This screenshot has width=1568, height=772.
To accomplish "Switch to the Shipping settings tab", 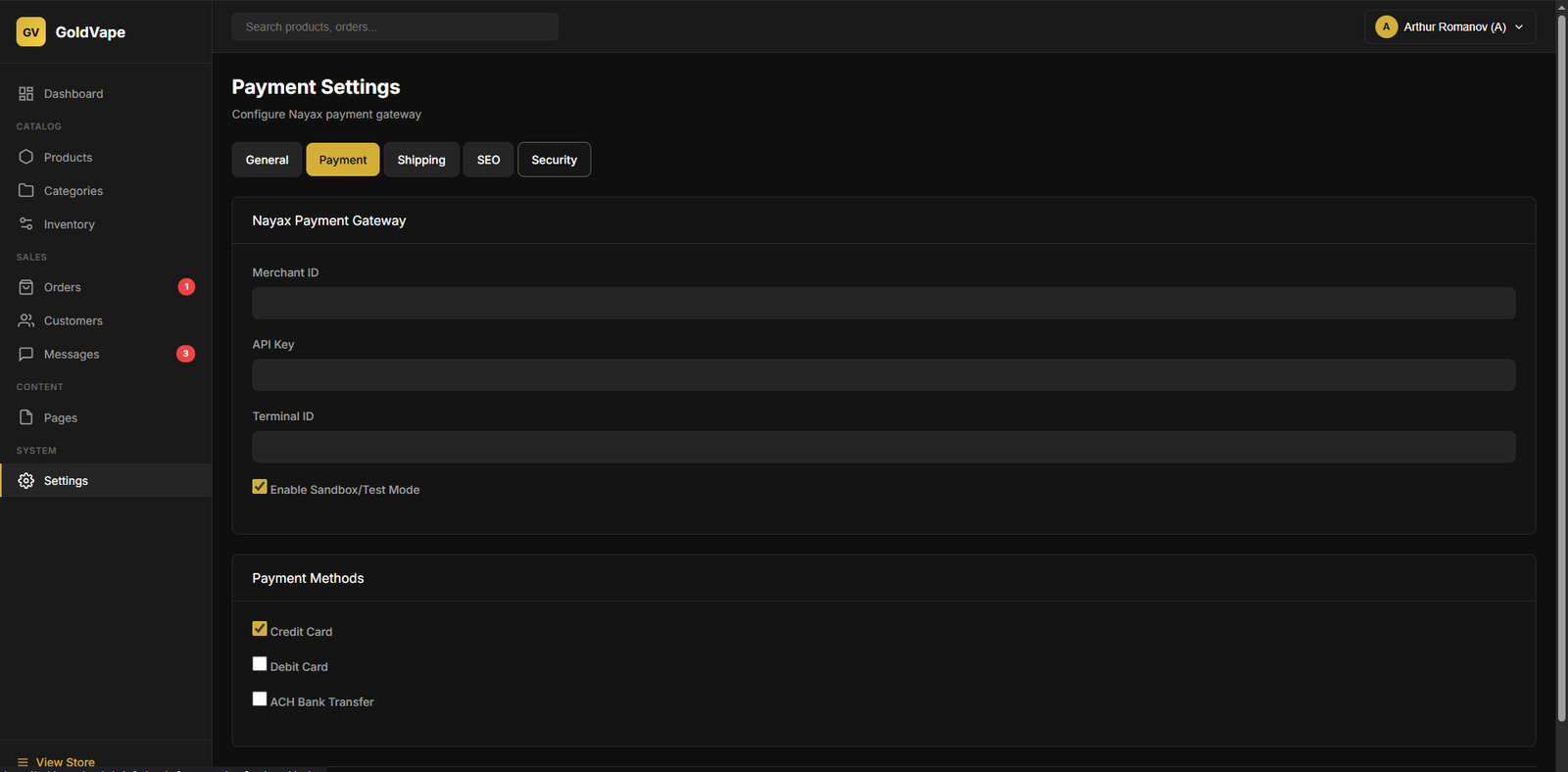I will click(x=421, y=160).
